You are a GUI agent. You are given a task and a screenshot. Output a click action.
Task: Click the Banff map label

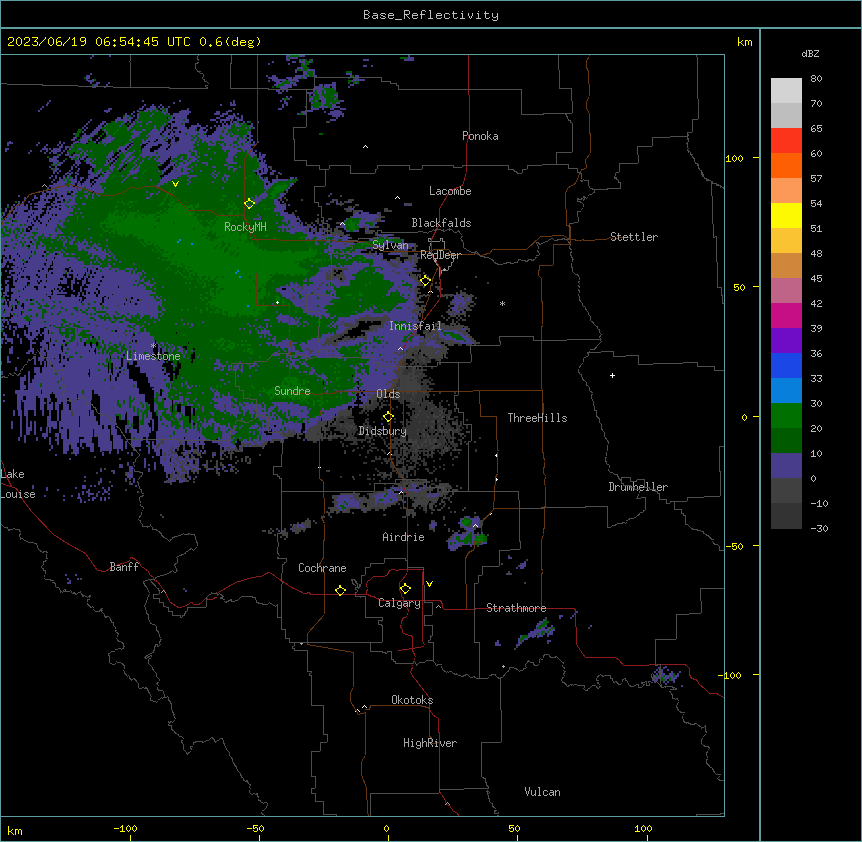124,567
